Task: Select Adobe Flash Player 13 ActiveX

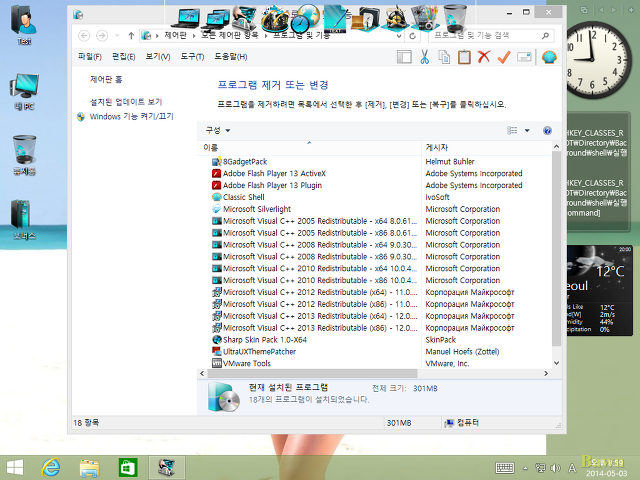Action: [274, 173]
